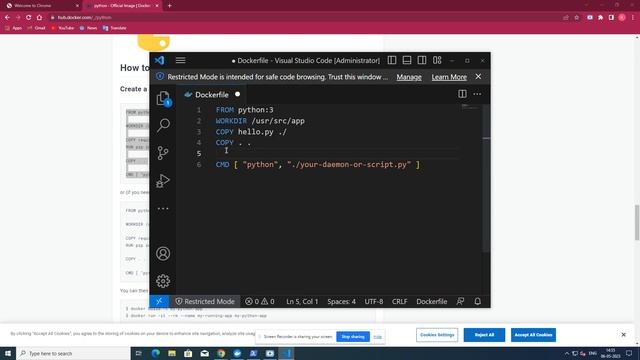Viewport: 640px width, 360px height.
Task: Toggle the bottom panel layout icon
Action: coord(407,60)
